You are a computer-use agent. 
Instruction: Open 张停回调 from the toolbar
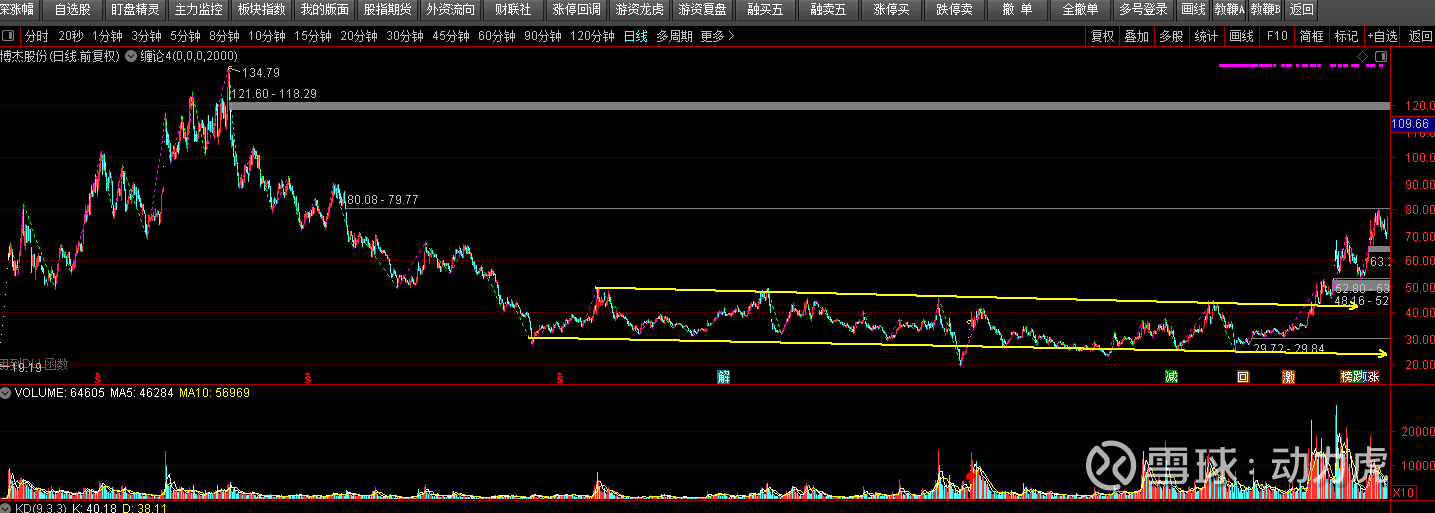576,10
